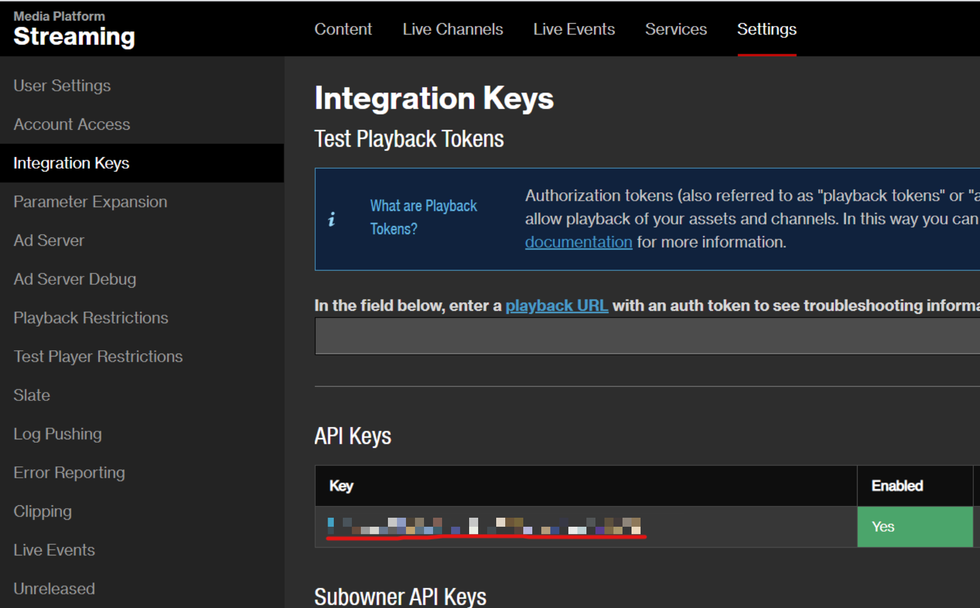980x608 pixels.
Task: Click the "What are Playback Tokens?" link
Action: [423, 217]
